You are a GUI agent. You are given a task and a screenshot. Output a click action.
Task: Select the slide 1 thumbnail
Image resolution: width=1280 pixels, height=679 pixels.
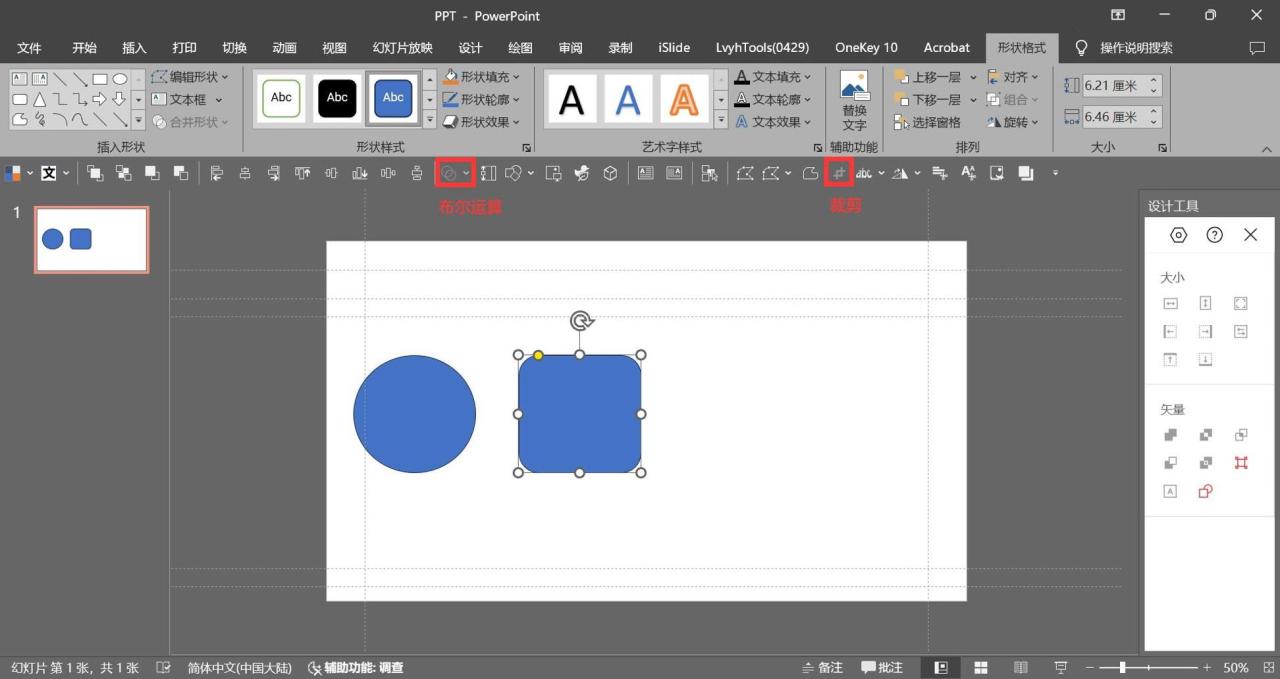[91, 240]
